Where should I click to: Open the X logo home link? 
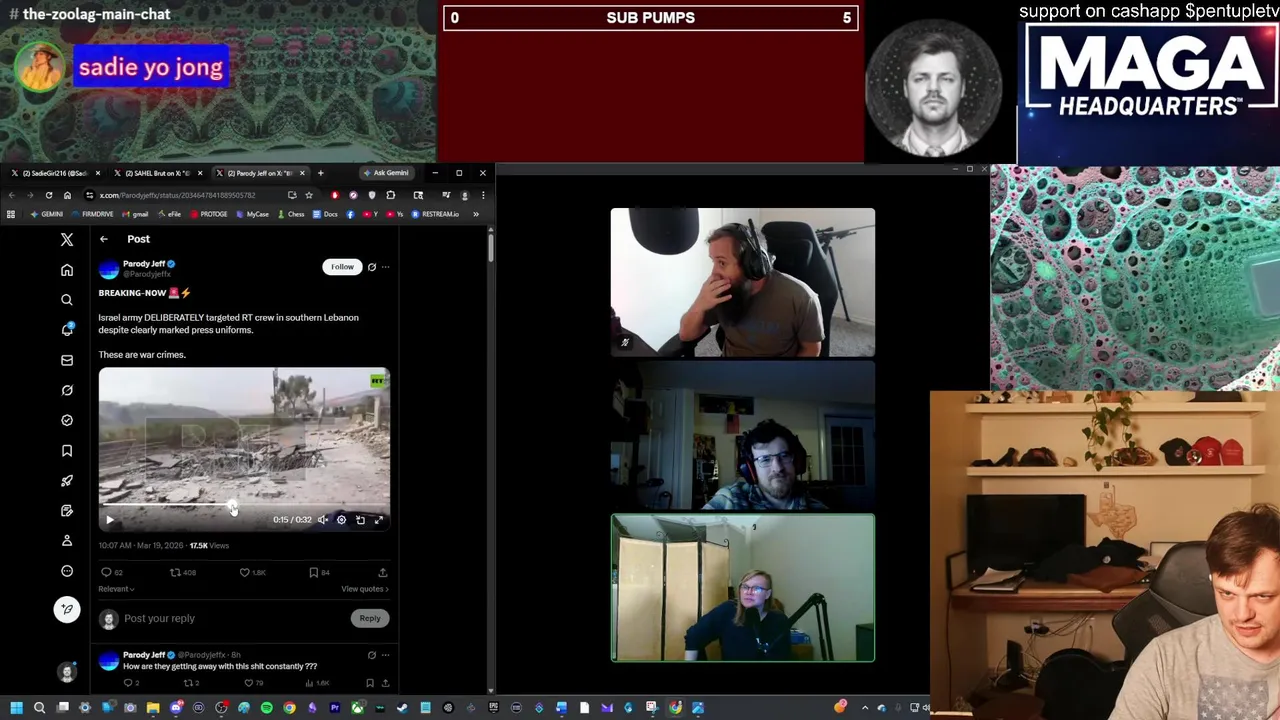(67, 240)
